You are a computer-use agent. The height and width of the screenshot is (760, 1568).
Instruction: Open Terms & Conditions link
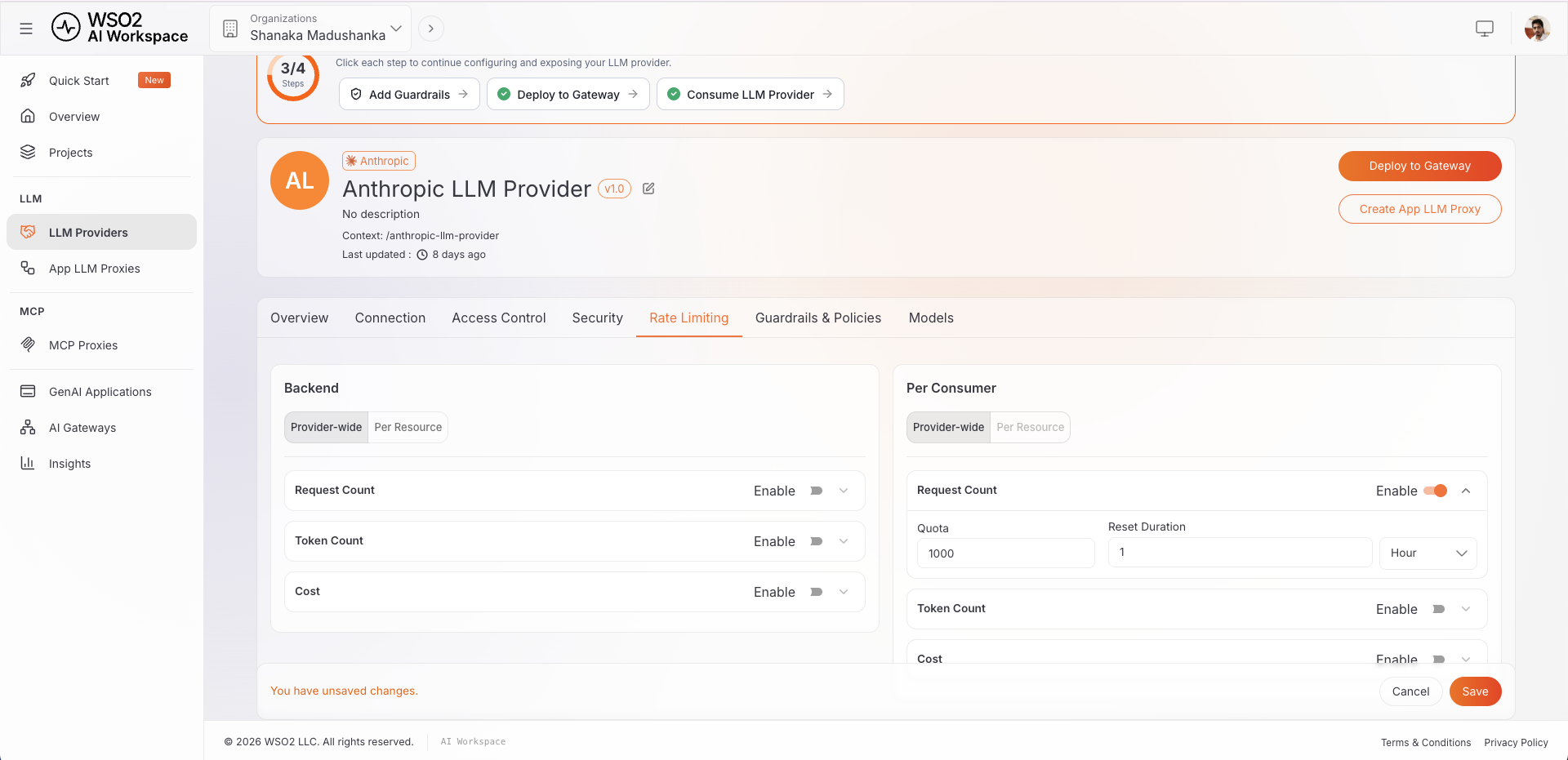(1426, 742)
